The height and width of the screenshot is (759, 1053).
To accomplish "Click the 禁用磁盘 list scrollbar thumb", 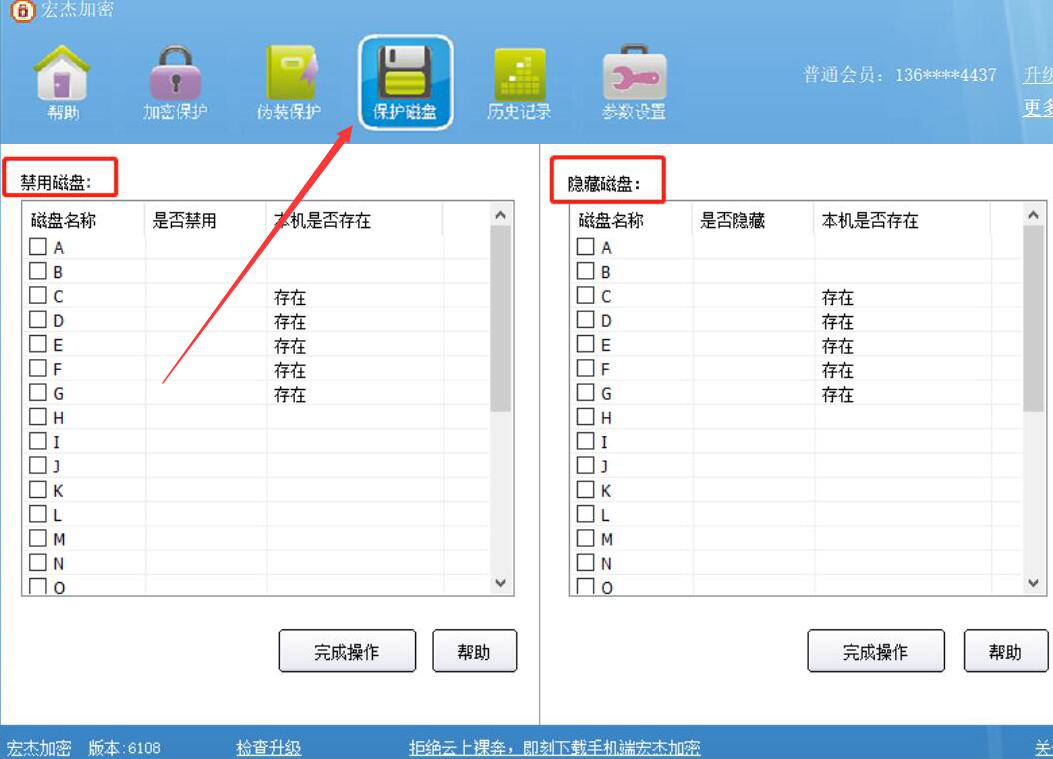I will (x=500, y=318).
